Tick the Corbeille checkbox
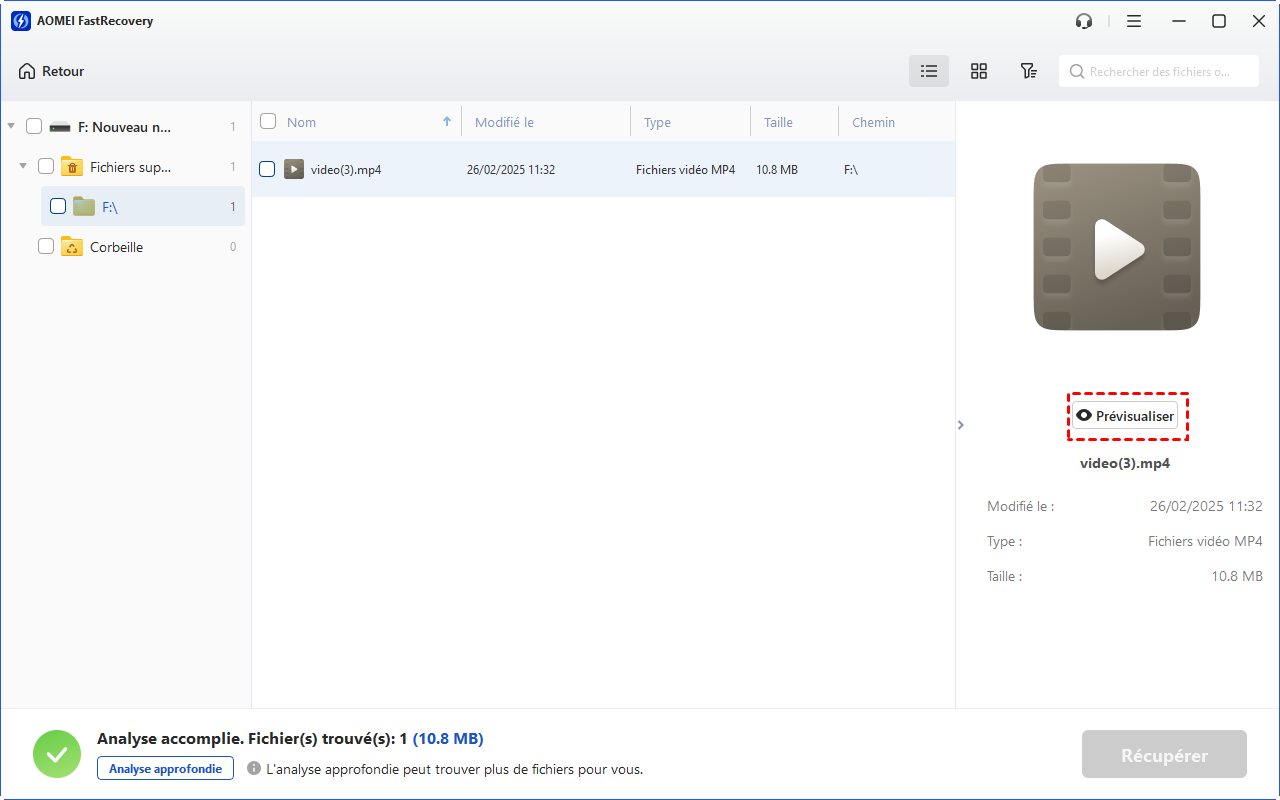This screenshot has height=800, width=1280. (x=46, y=247)
